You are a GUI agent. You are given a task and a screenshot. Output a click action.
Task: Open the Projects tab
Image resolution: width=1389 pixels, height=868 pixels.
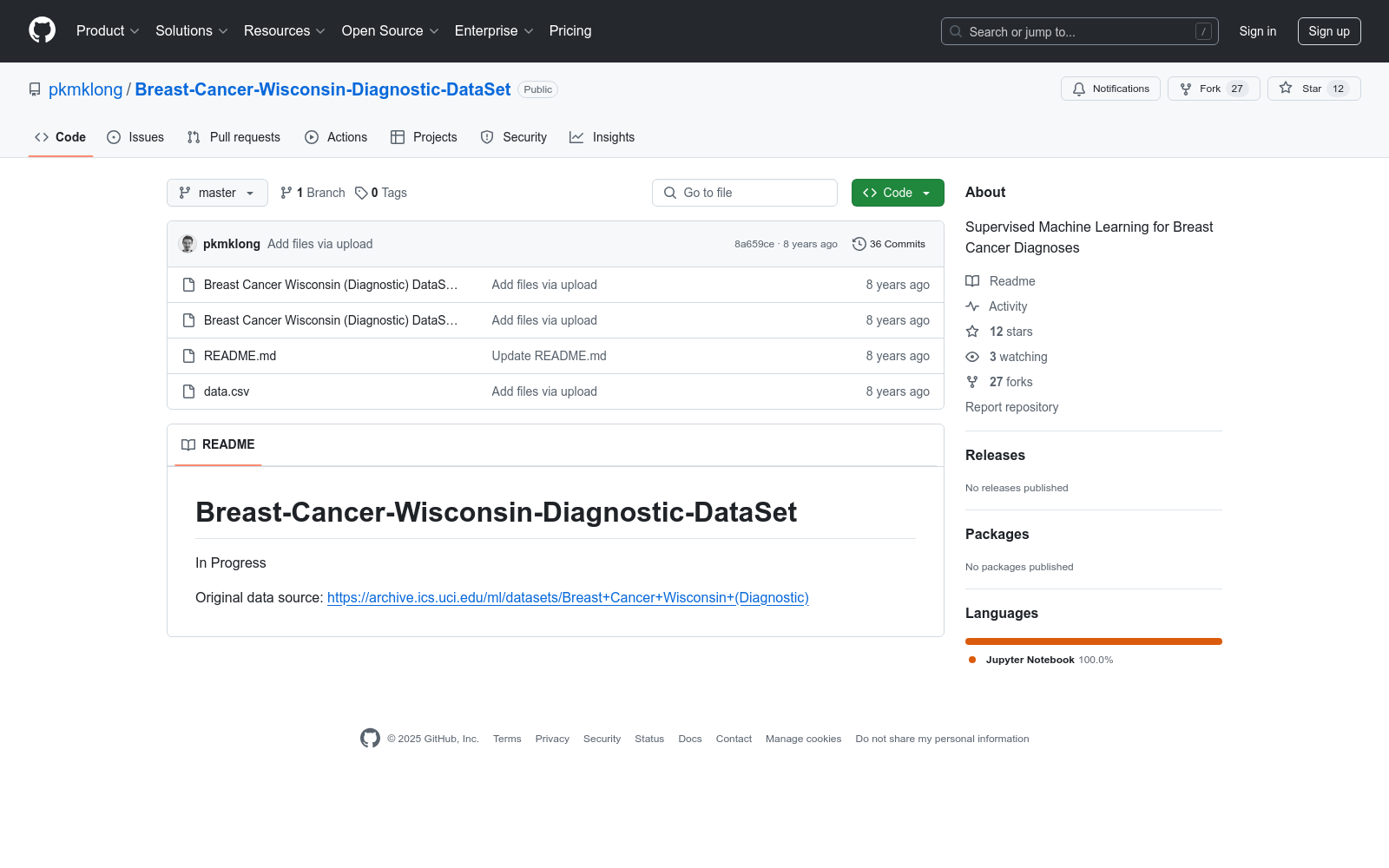point(424,137)
